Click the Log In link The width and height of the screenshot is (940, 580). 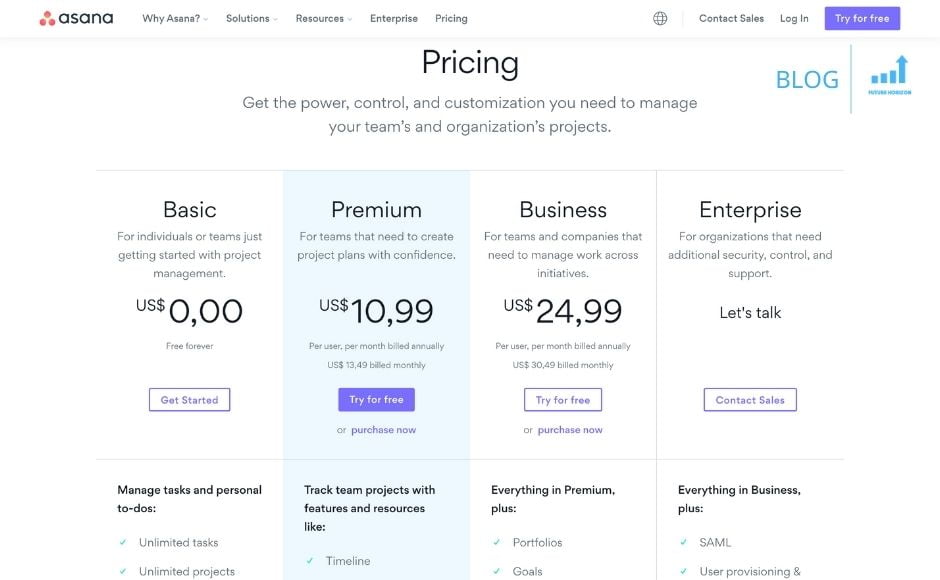coord(794,18)
